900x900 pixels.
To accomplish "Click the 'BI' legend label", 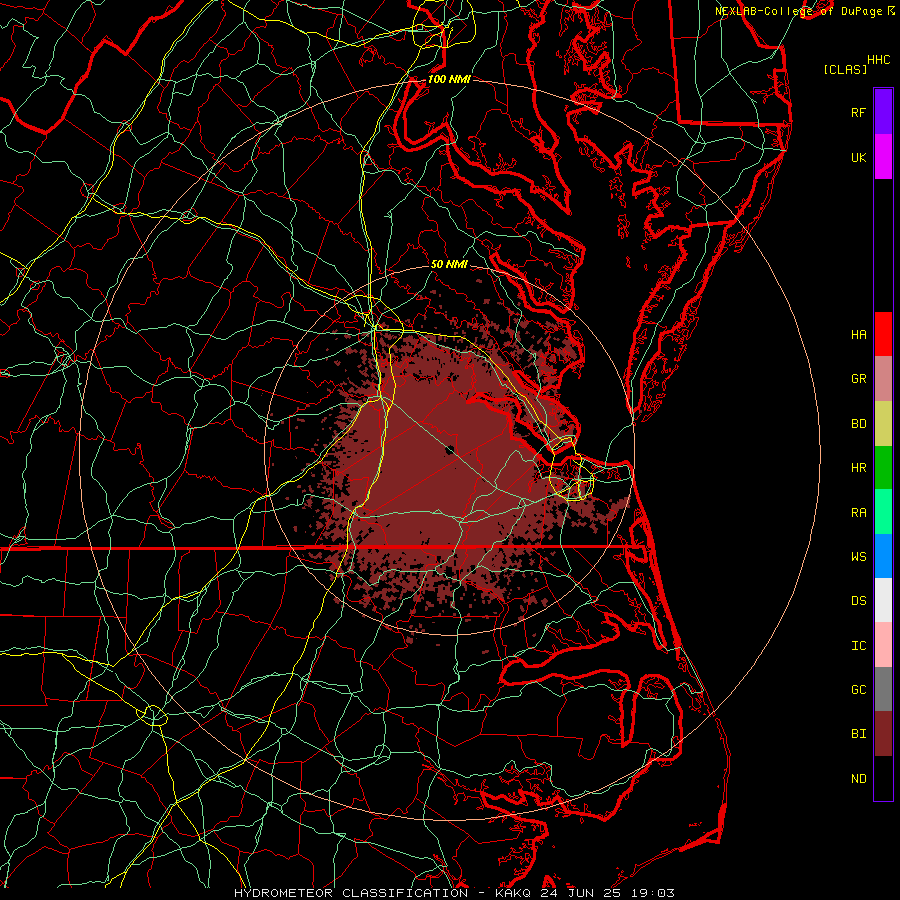I will pos(858,734).
